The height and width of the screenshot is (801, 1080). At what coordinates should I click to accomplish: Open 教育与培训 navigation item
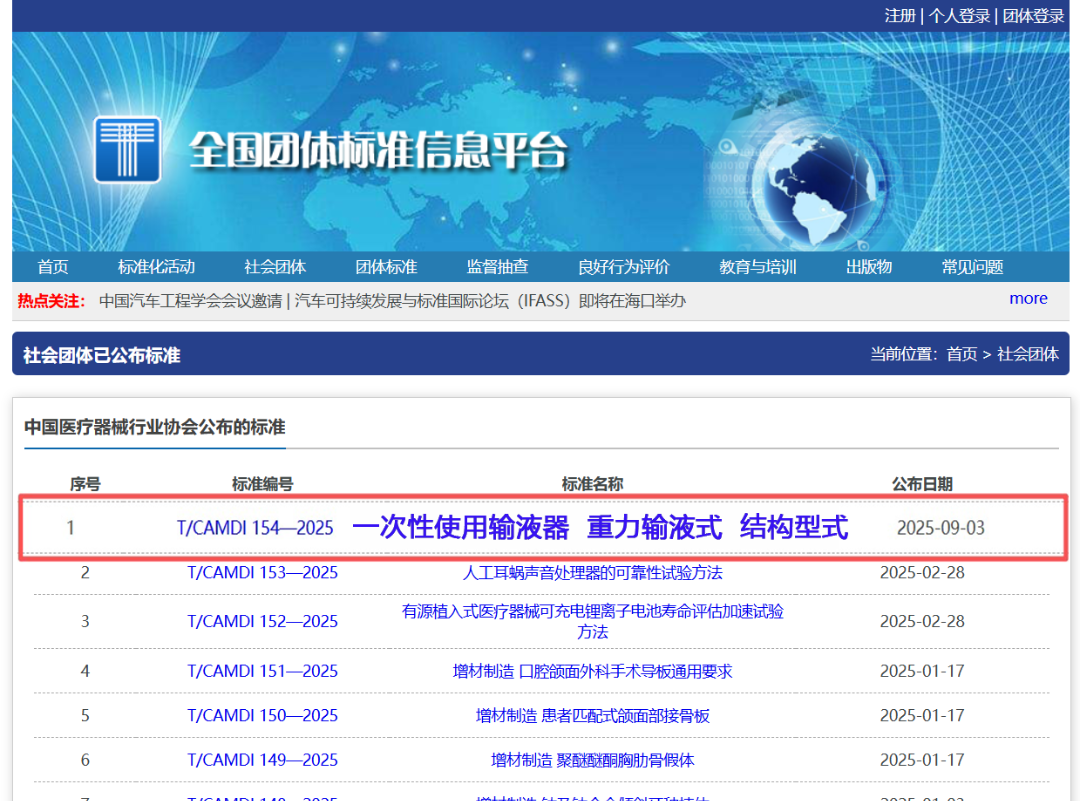click(x=758, y=267)
